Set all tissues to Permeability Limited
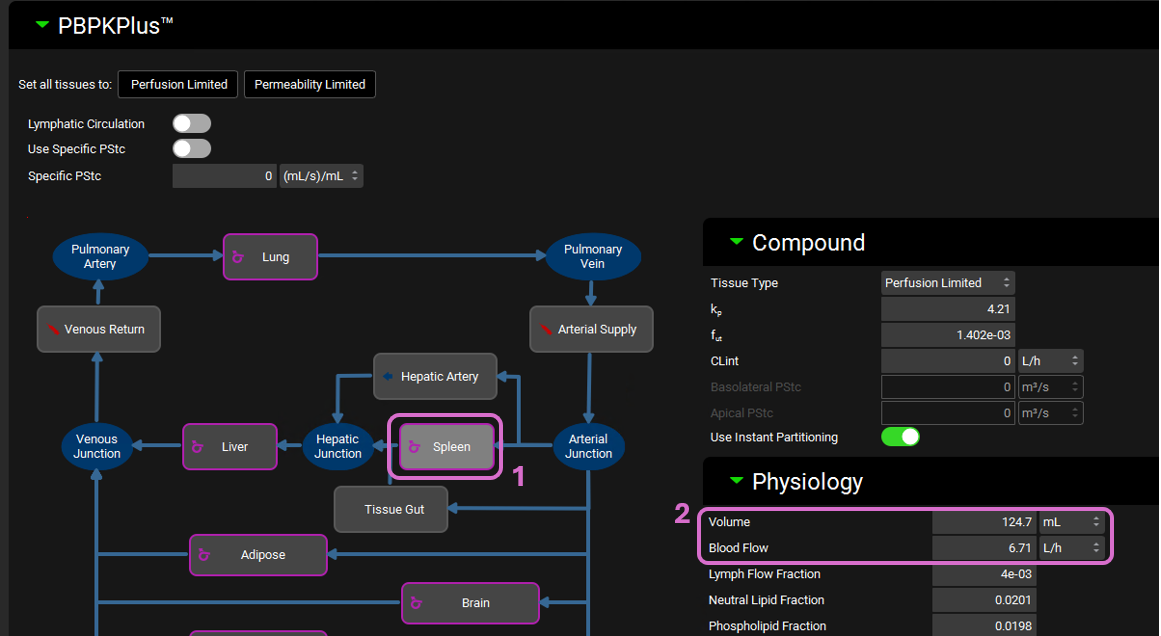 point(310,85)
